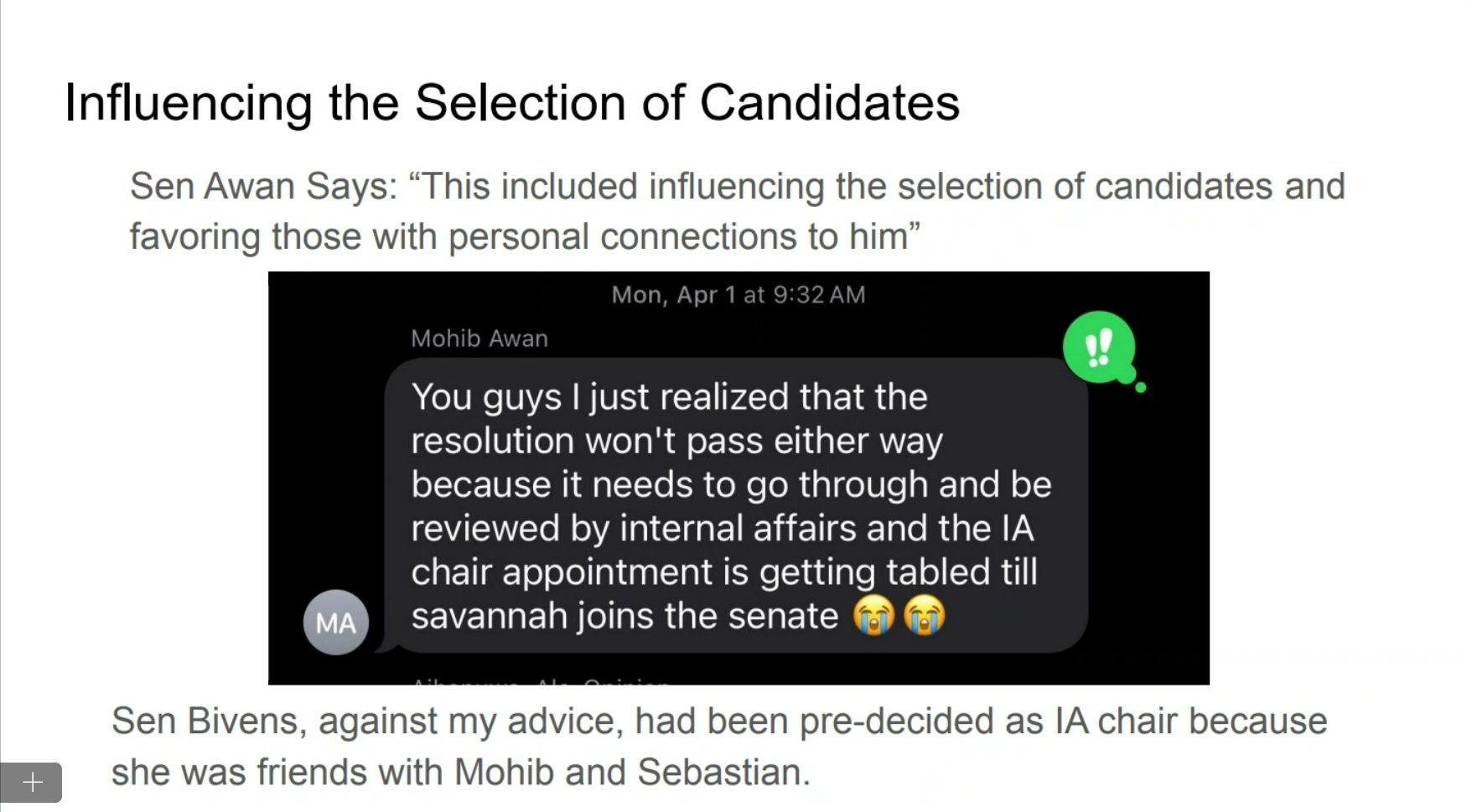Click the sentence beginning "Sen Bivens, against my advice"
This screenshot has width=1472, height=812.
tap(718, 721)
